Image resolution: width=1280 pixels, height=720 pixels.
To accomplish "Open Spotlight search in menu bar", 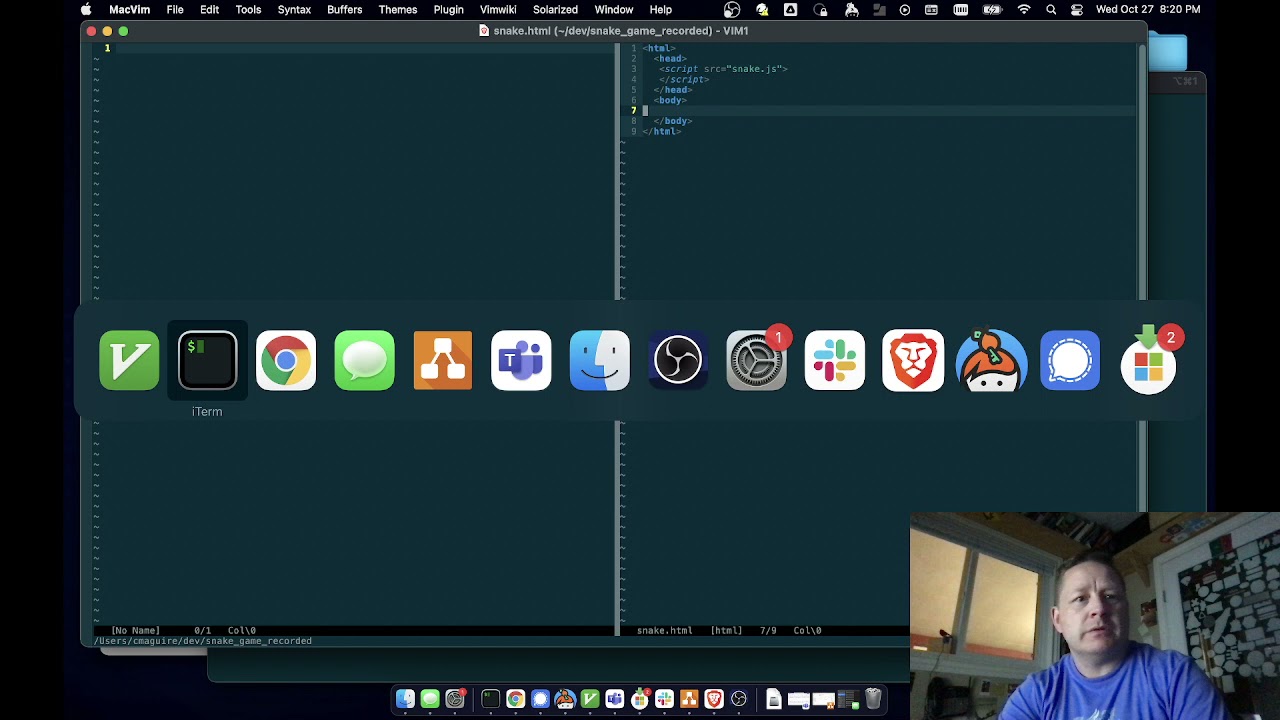I will pos(1051,10).
